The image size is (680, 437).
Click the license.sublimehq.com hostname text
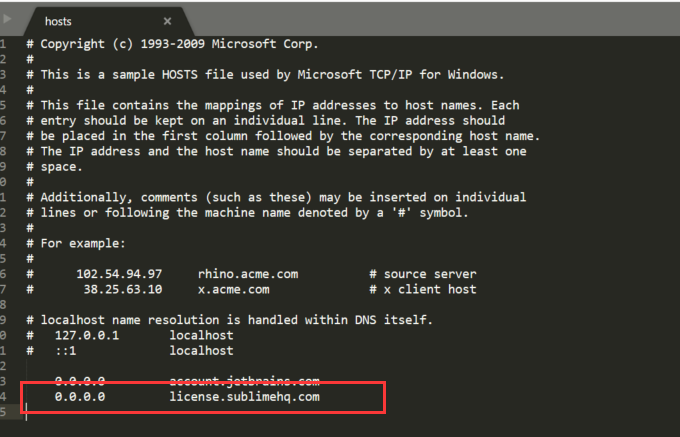point(244,397)
